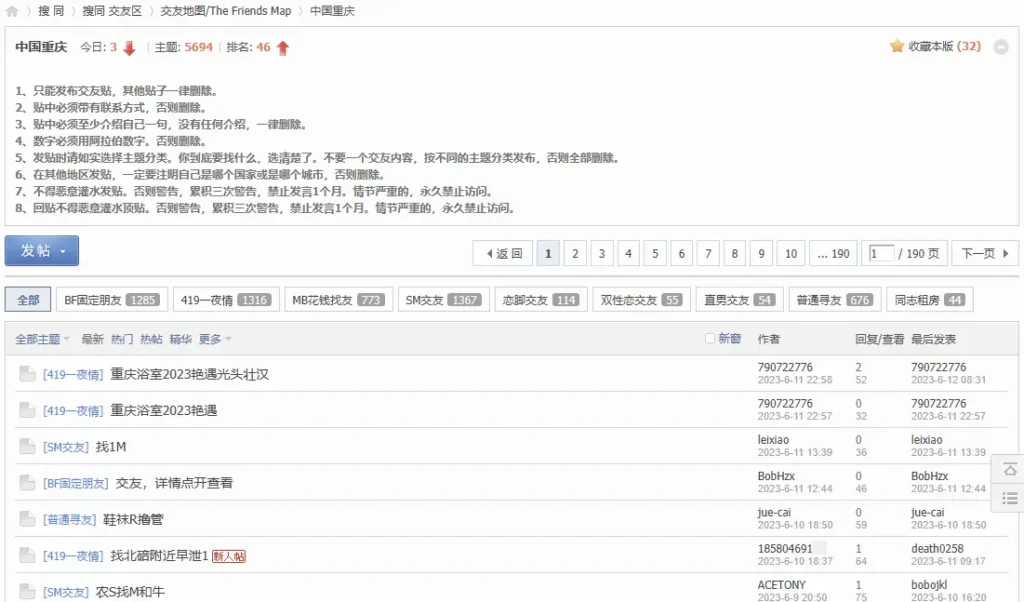The width and height of the screenshot is (1024, 602).
Task: Click the home icon in the breadcrumb
Action: pos(12,11)
